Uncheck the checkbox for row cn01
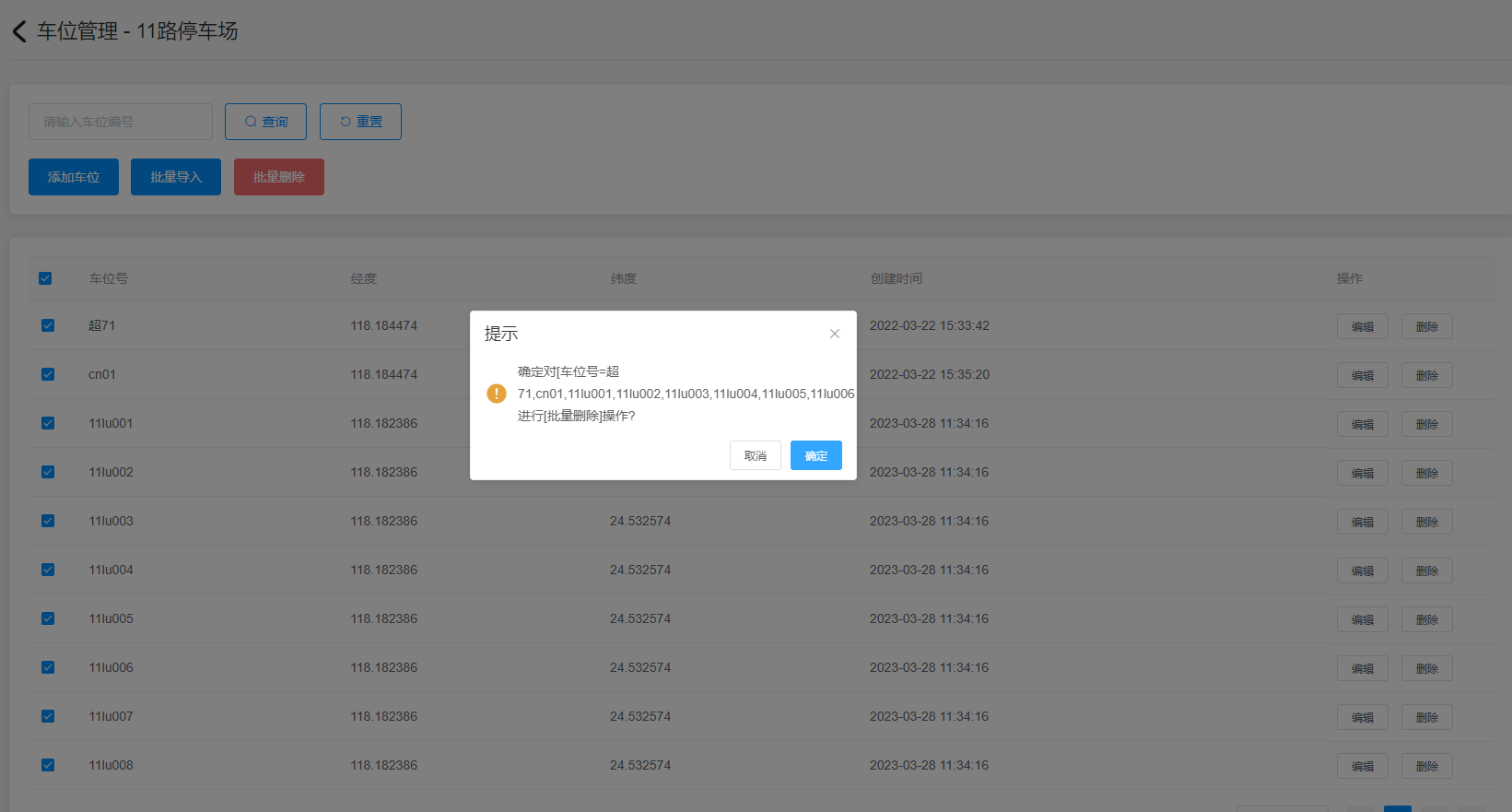The height and width of the screenshot is (812, 1512). click(x=48, y=374)
